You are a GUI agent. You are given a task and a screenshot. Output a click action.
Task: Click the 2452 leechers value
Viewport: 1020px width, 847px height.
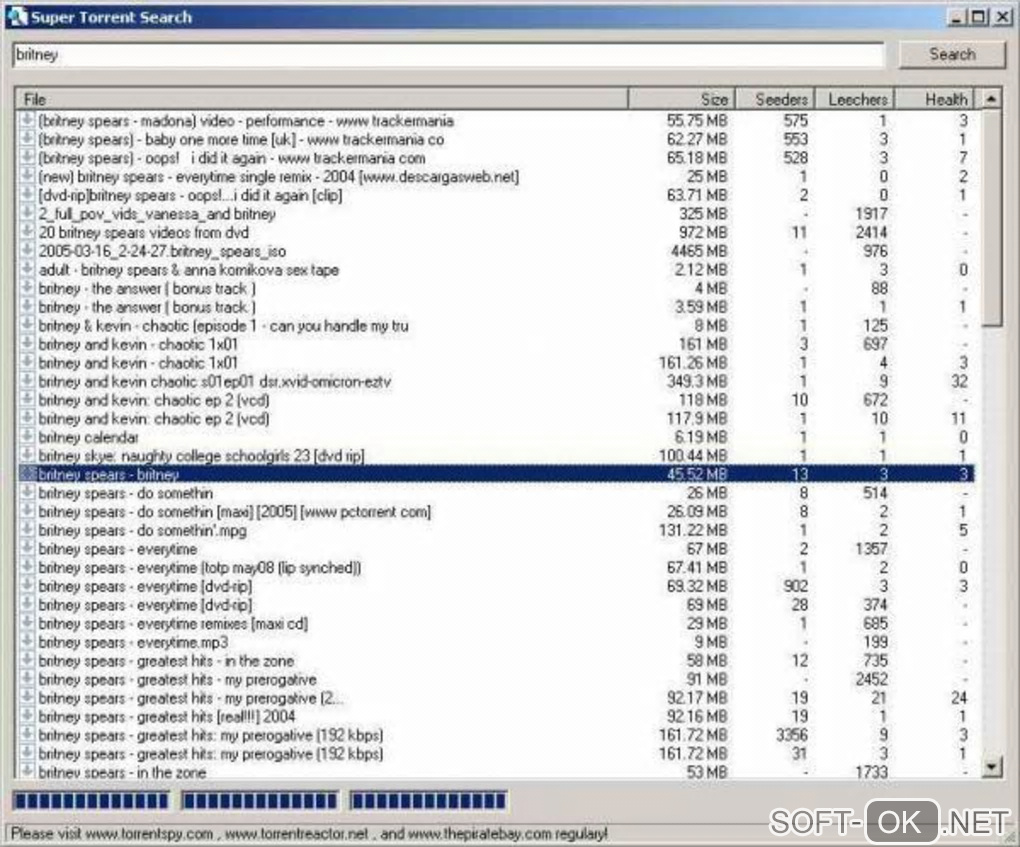click(x=872, y=679)
